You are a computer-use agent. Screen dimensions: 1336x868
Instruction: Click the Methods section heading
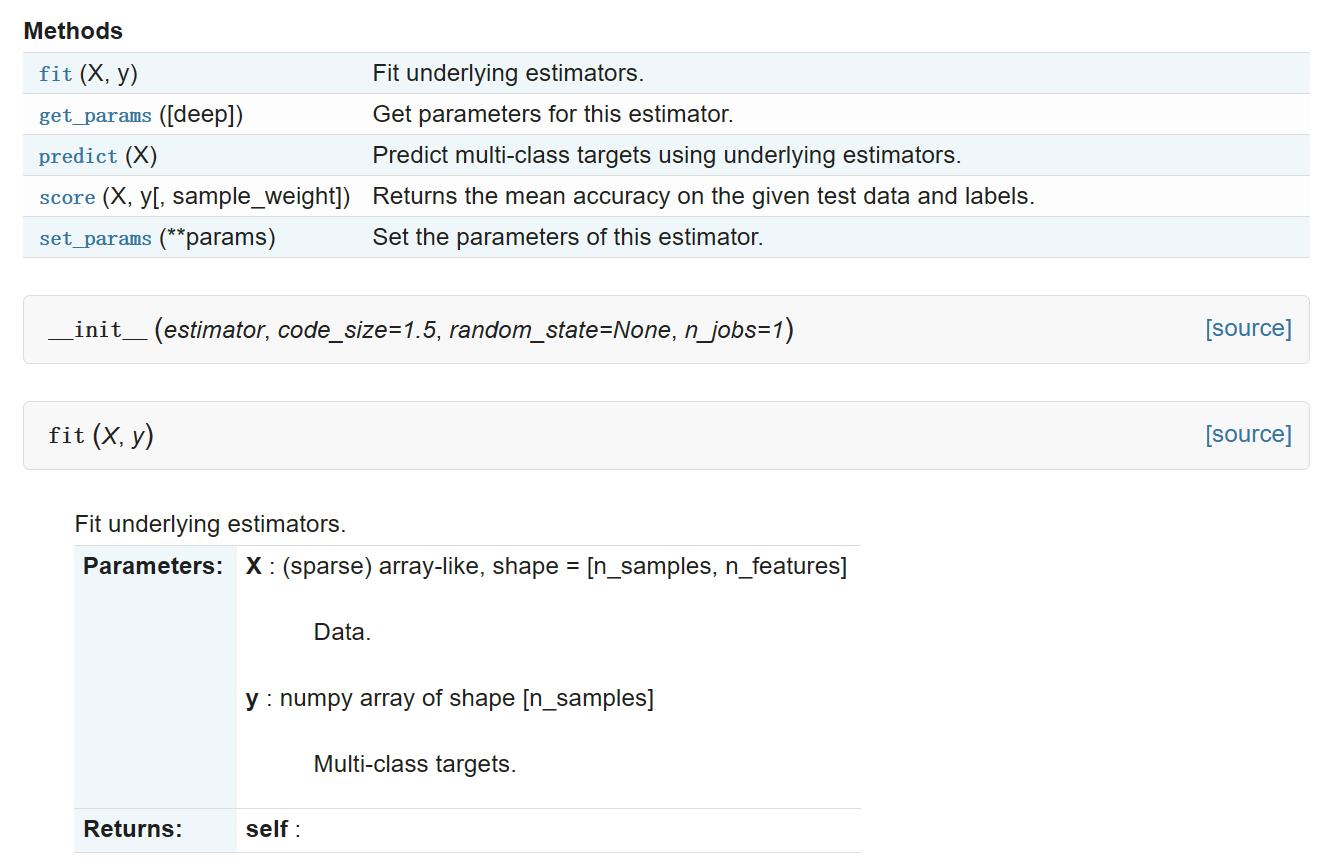point(73,31)
